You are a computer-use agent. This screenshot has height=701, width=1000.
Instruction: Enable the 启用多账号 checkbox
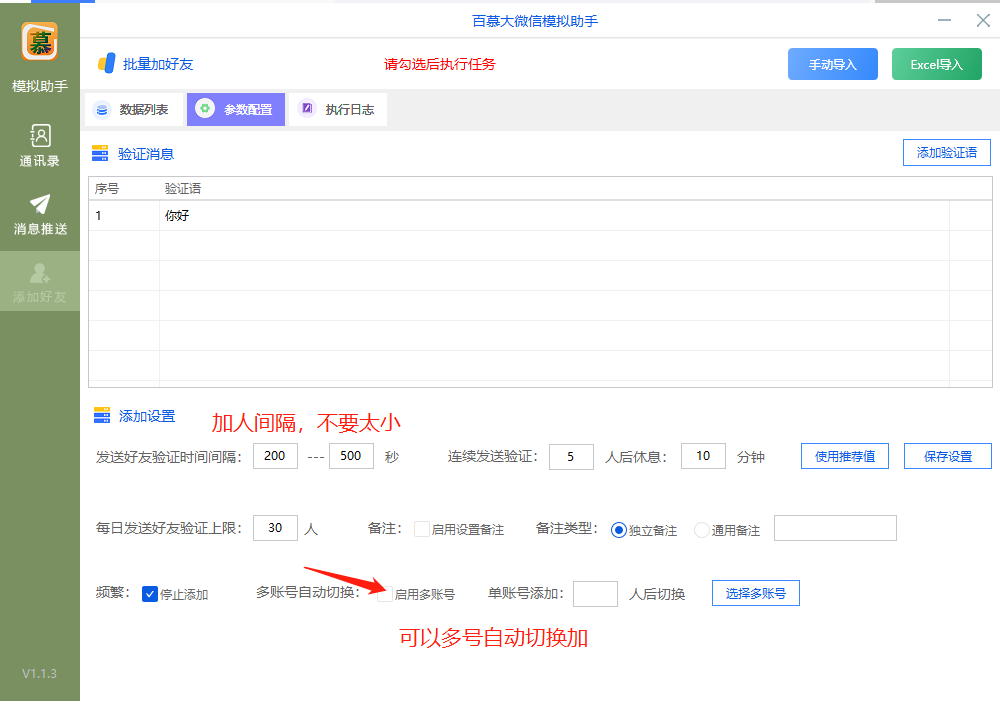click(385, 593)
